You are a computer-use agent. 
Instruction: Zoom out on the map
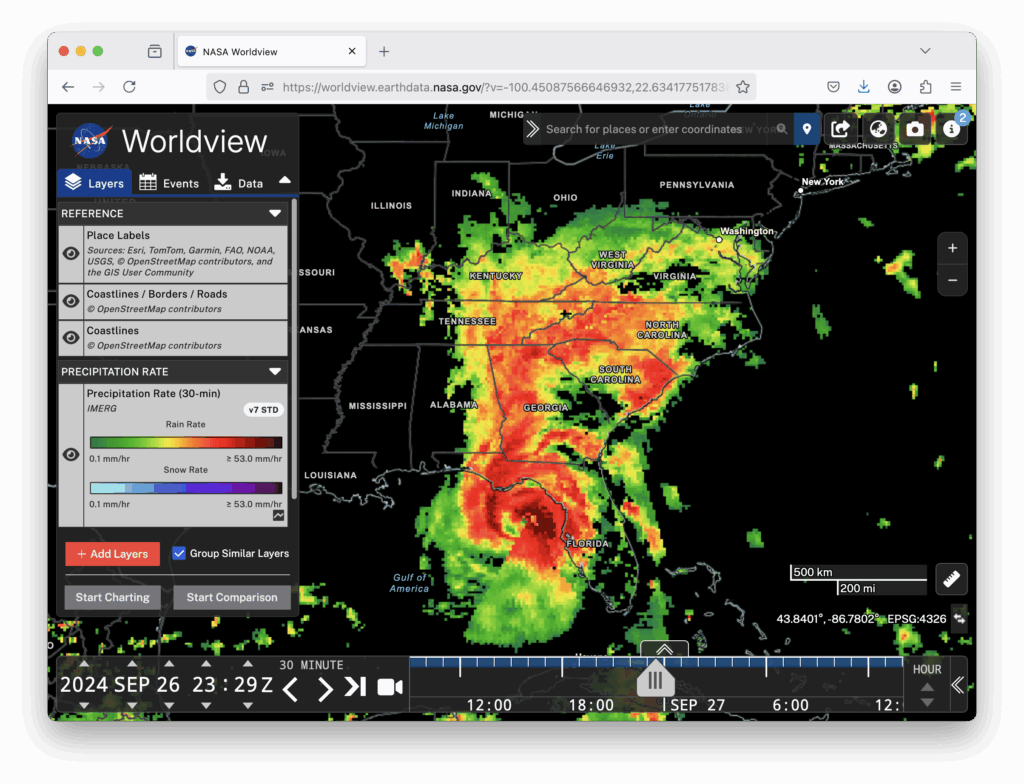(x=952, y=280)
